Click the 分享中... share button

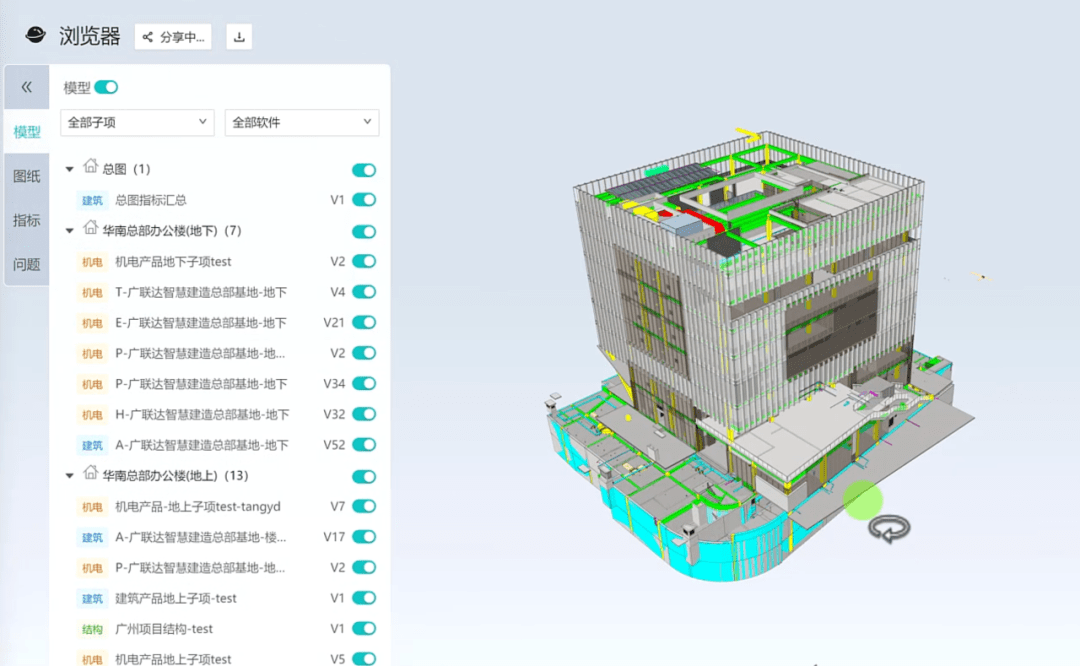pos(173,38)
